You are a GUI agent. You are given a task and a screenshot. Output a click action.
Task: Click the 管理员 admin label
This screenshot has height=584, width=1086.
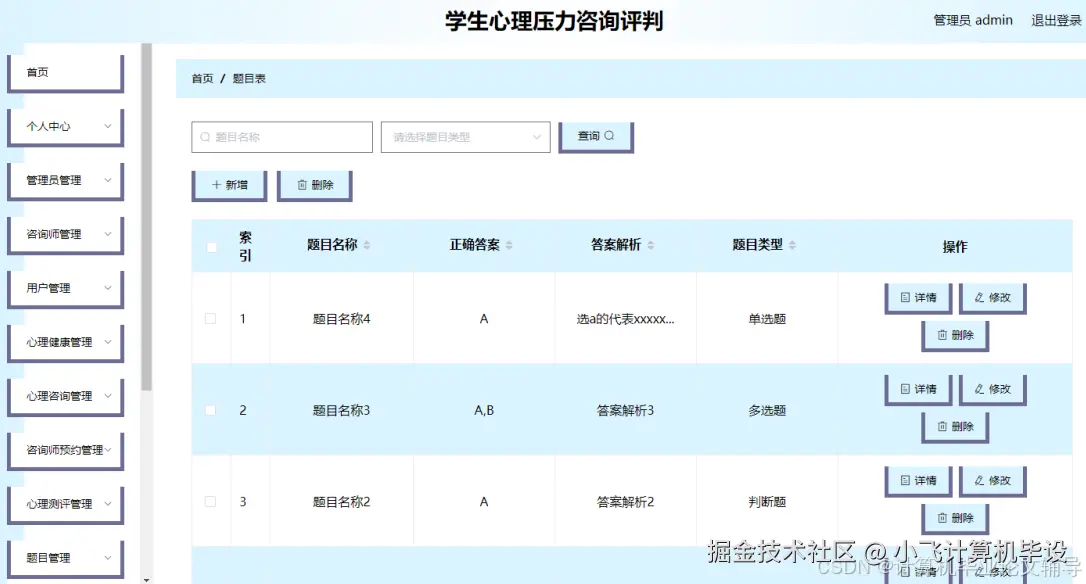coord(973,20)
